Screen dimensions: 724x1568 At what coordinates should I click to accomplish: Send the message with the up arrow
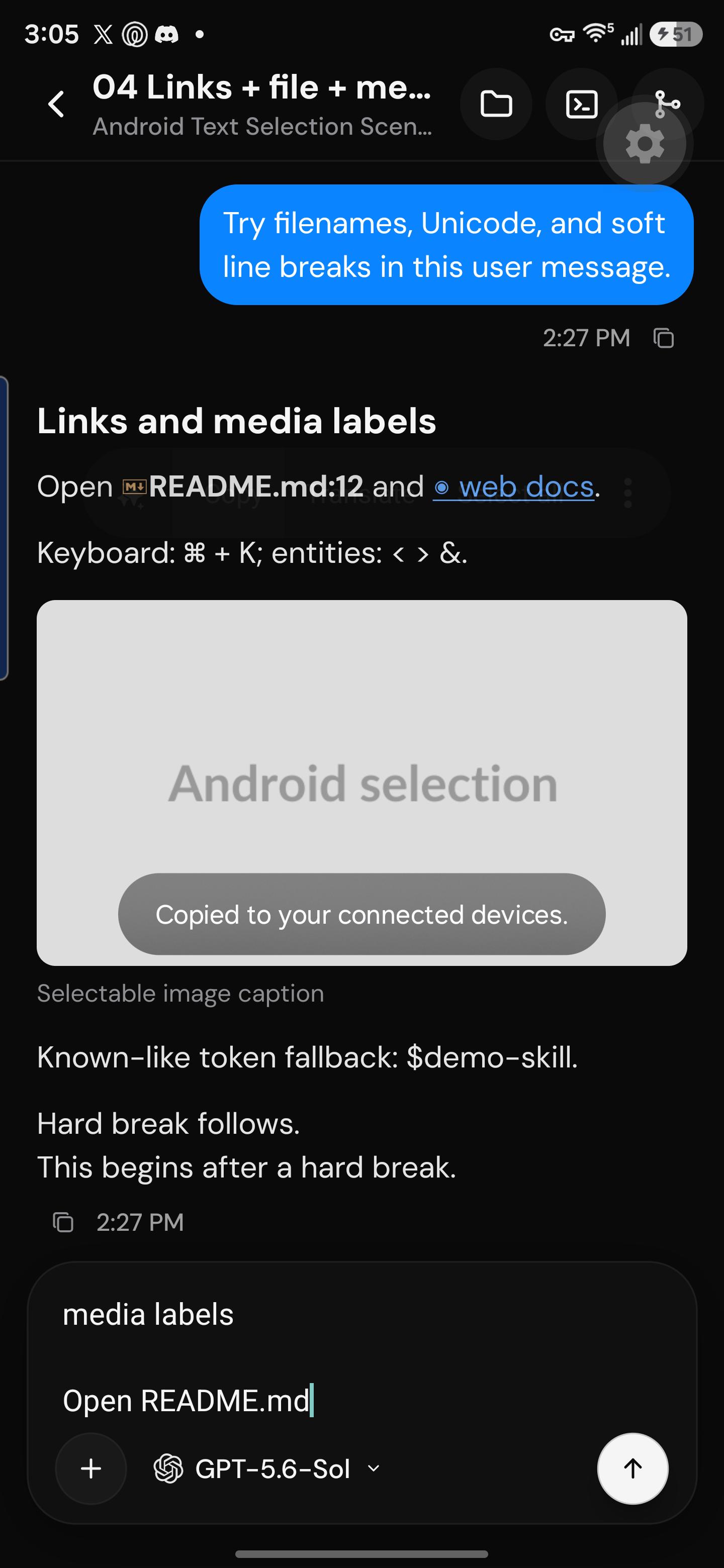coord(632,1469)
